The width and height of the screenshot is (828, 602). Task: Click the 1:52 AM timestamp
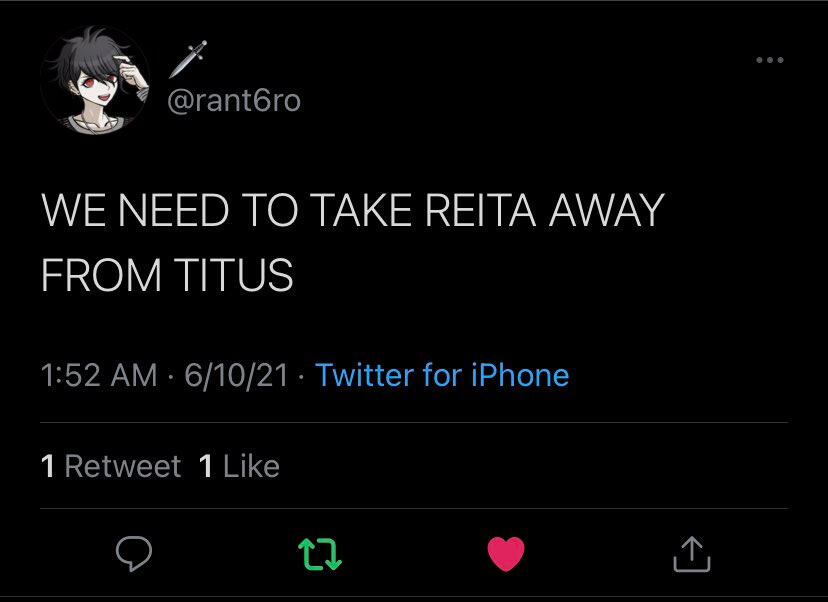click(99, 375)
